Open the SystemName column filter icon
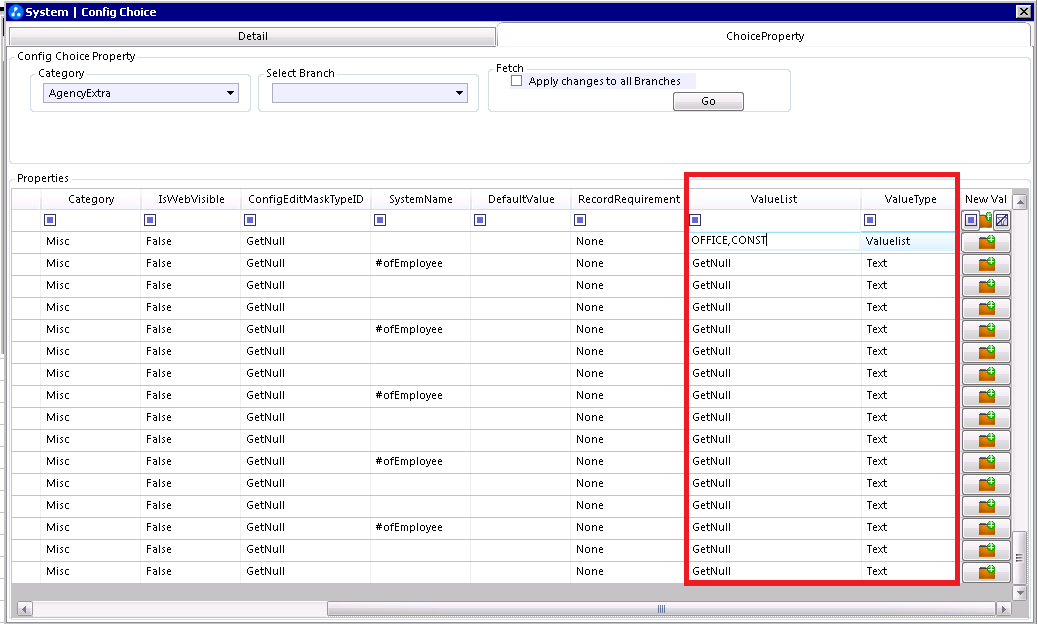 point(380,220)
